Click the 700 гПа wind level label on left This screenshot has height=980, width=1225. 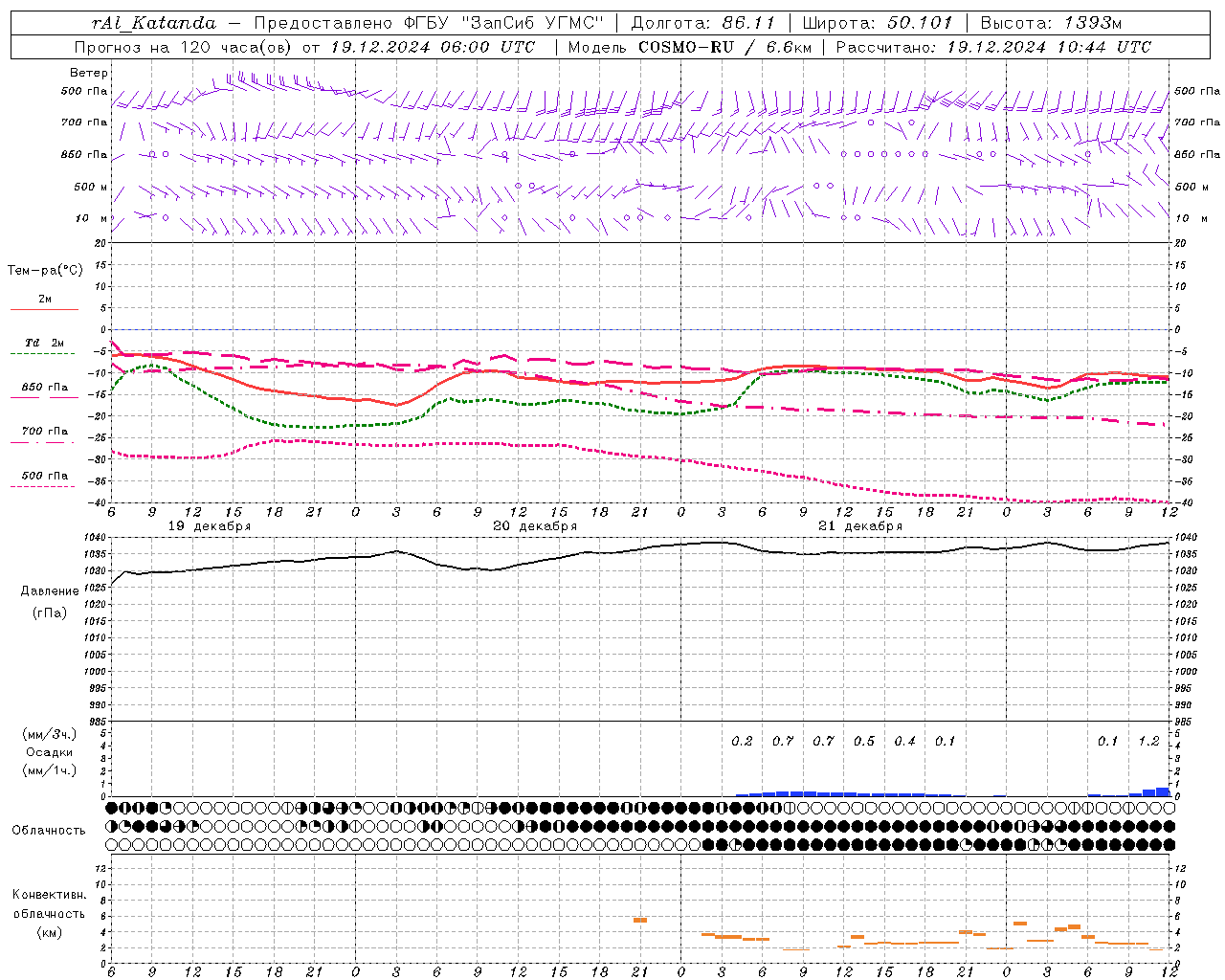click(x=84, y=122)
